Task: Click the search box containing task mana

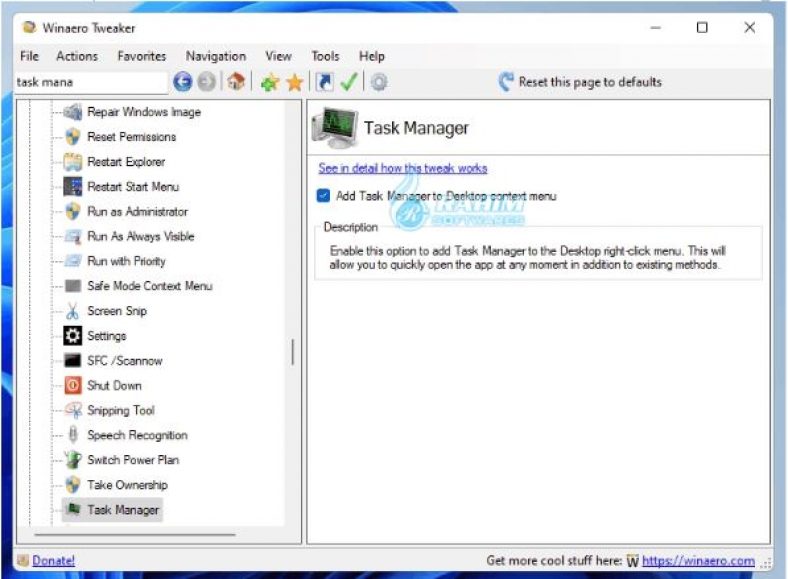Action: (x=91, y=82)
